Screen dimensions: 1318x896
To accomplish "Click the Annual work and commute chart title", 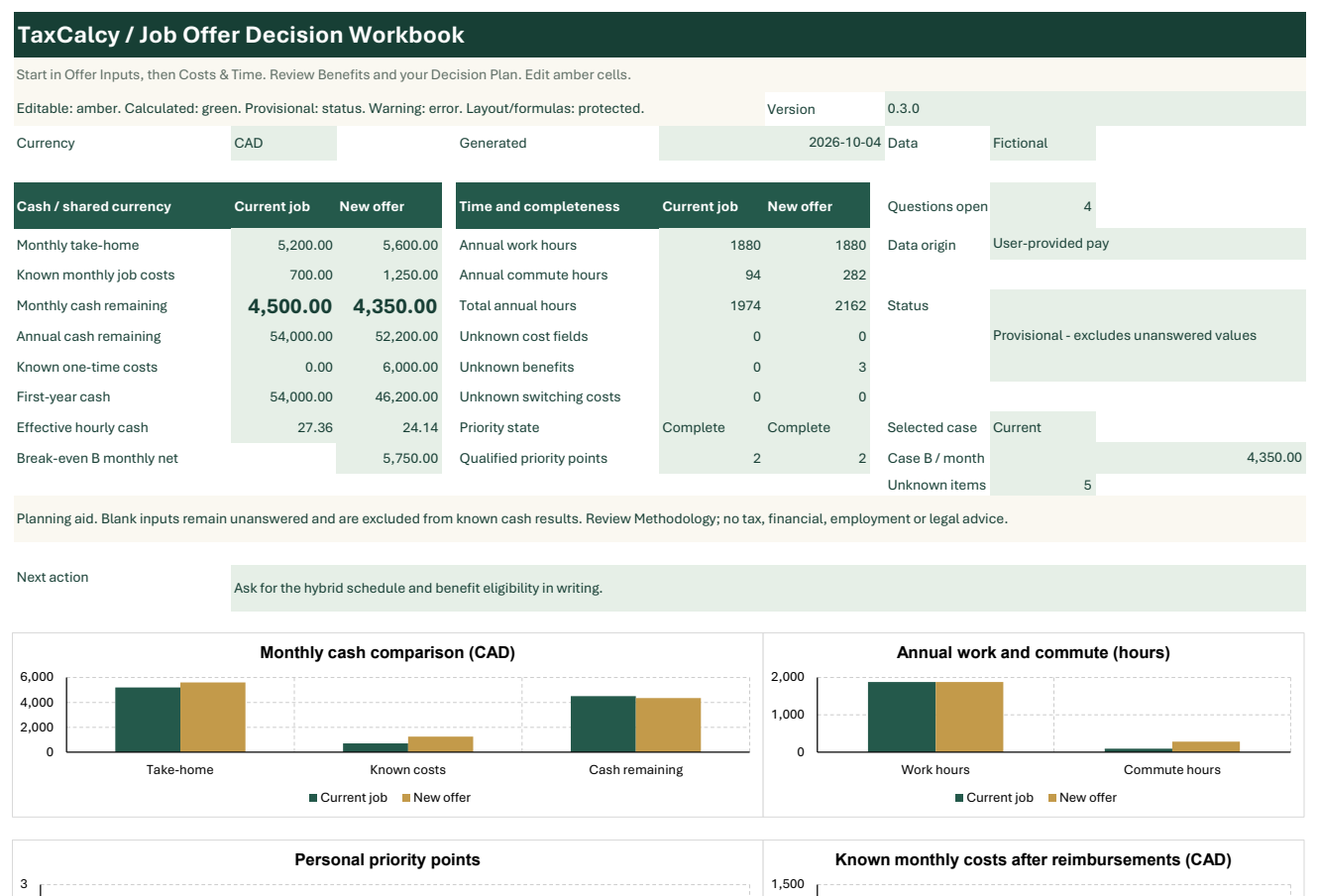I will pos(1034,652).
